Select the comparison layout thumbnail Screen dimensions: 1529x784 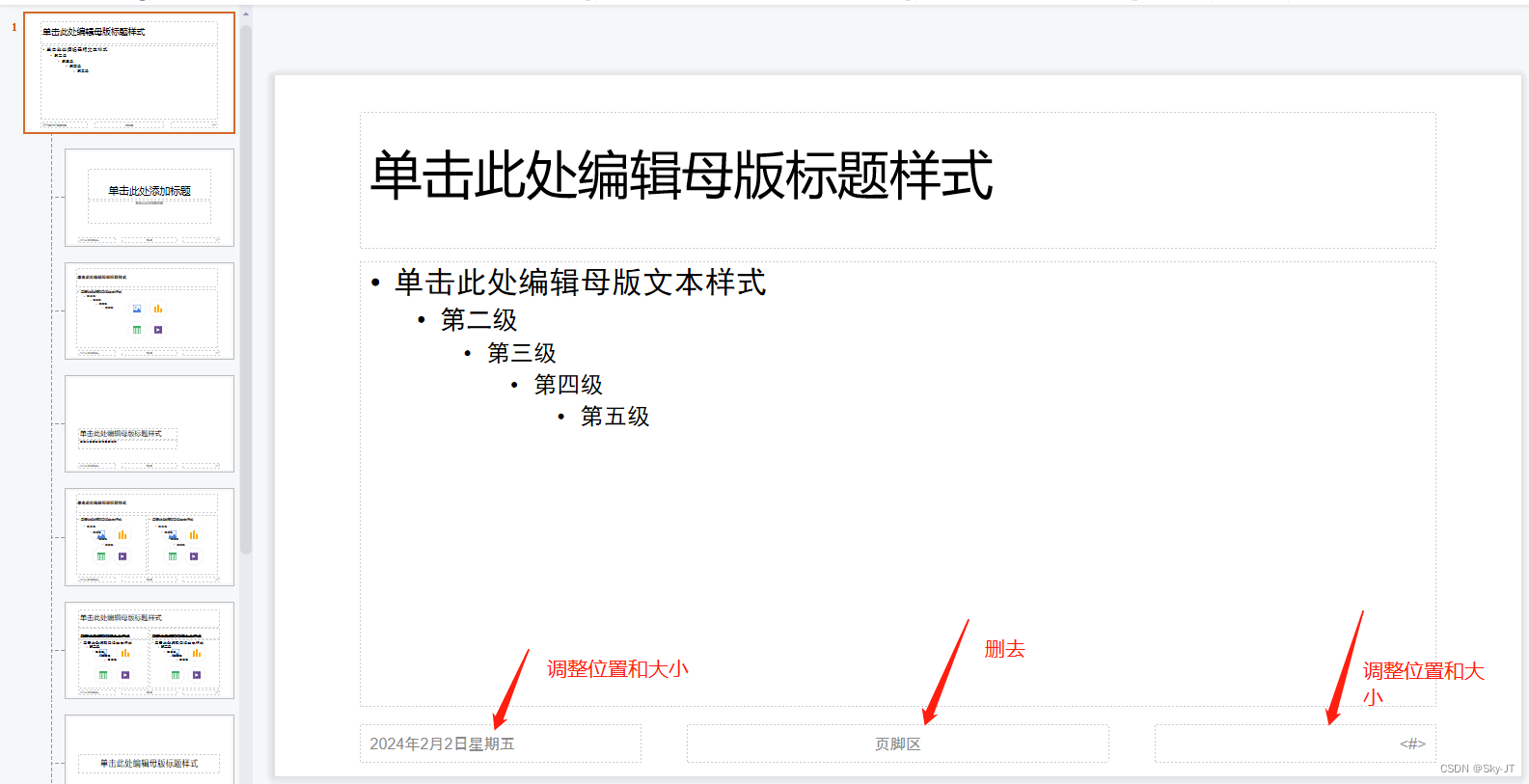tap(150, 650)
